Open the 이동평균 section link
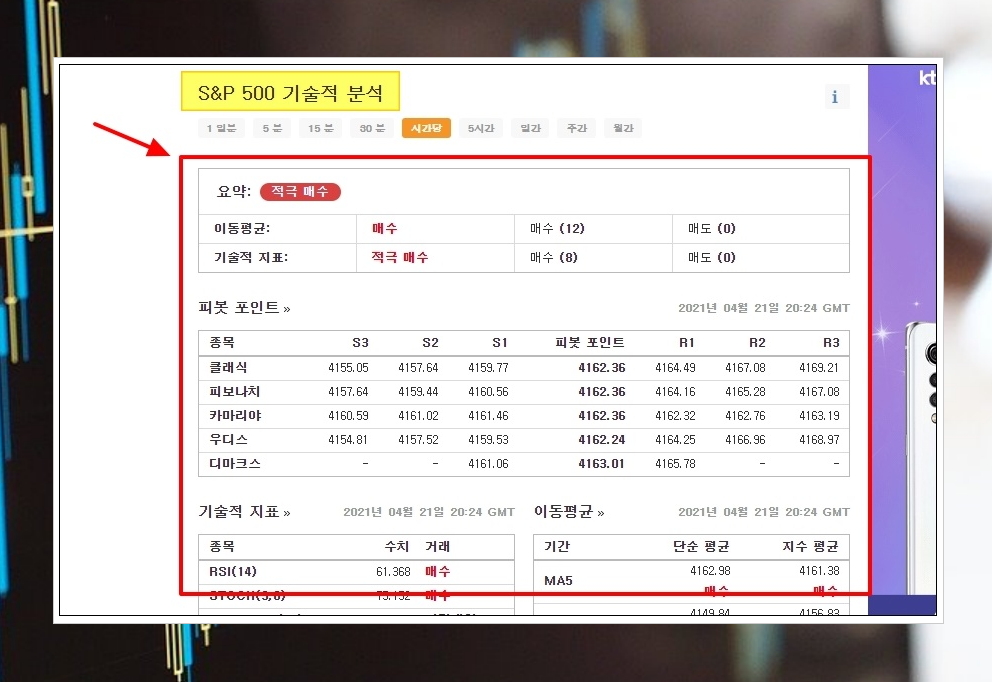 (x=569, y=512)
